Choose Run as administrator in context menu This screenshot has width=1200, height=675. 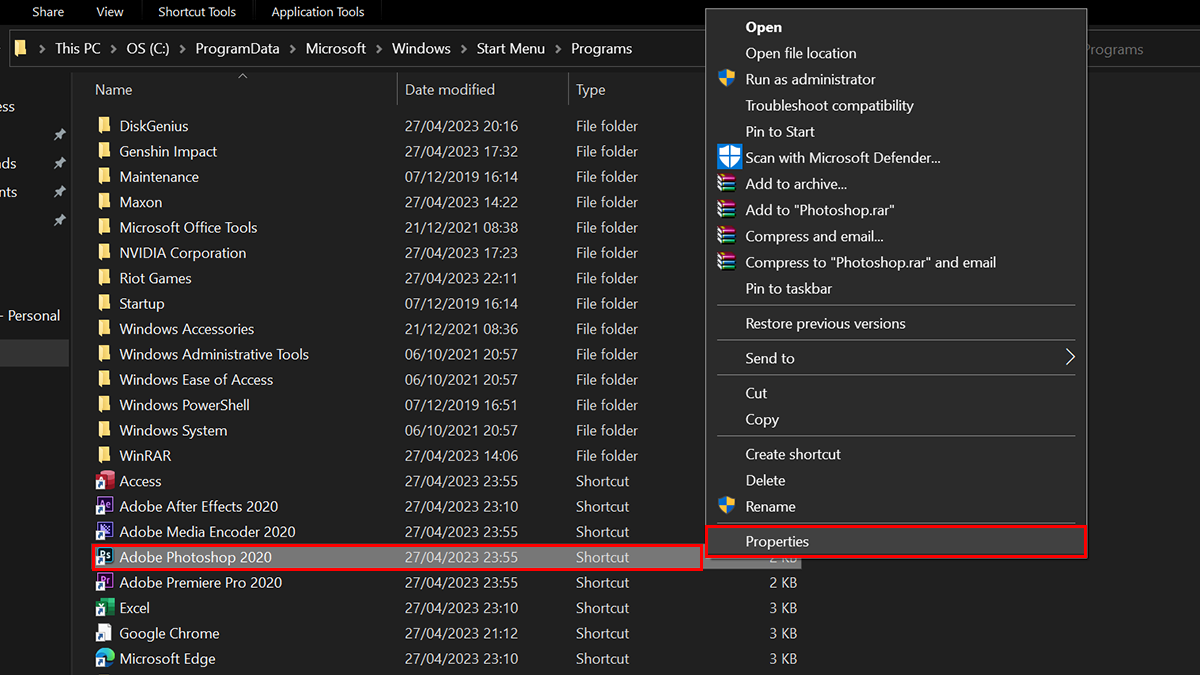coord(810,79)
